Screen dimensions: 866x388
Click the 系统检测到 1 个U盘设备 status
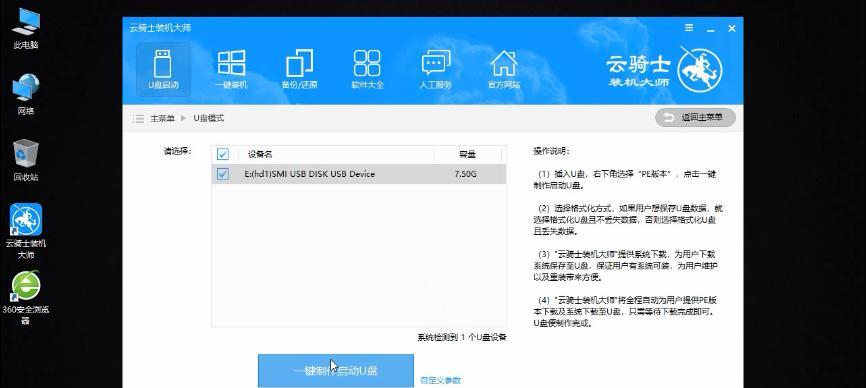[x=462, y=337]
